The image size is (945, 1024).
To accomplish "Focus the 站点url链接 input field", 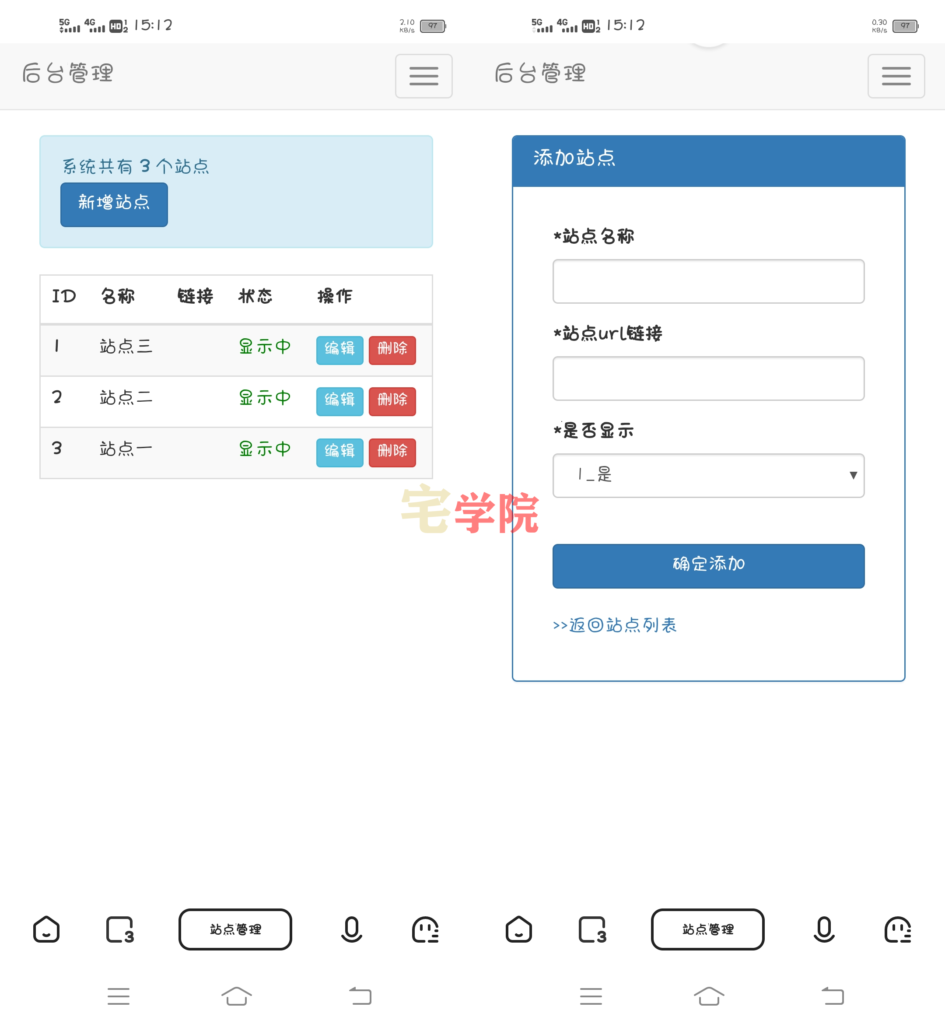I will tap(709, 378).
